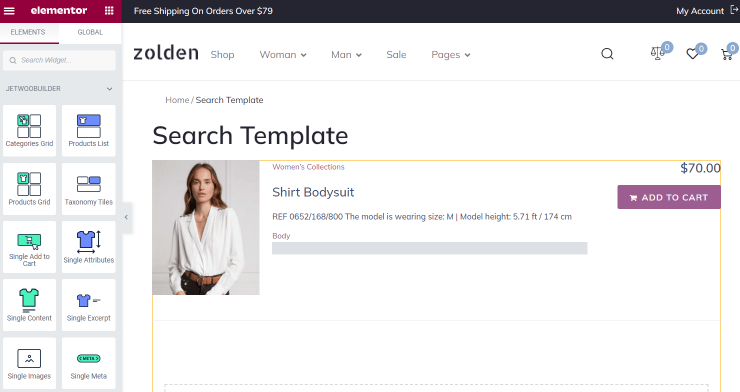Click the logout icon next to My Account

734,10
